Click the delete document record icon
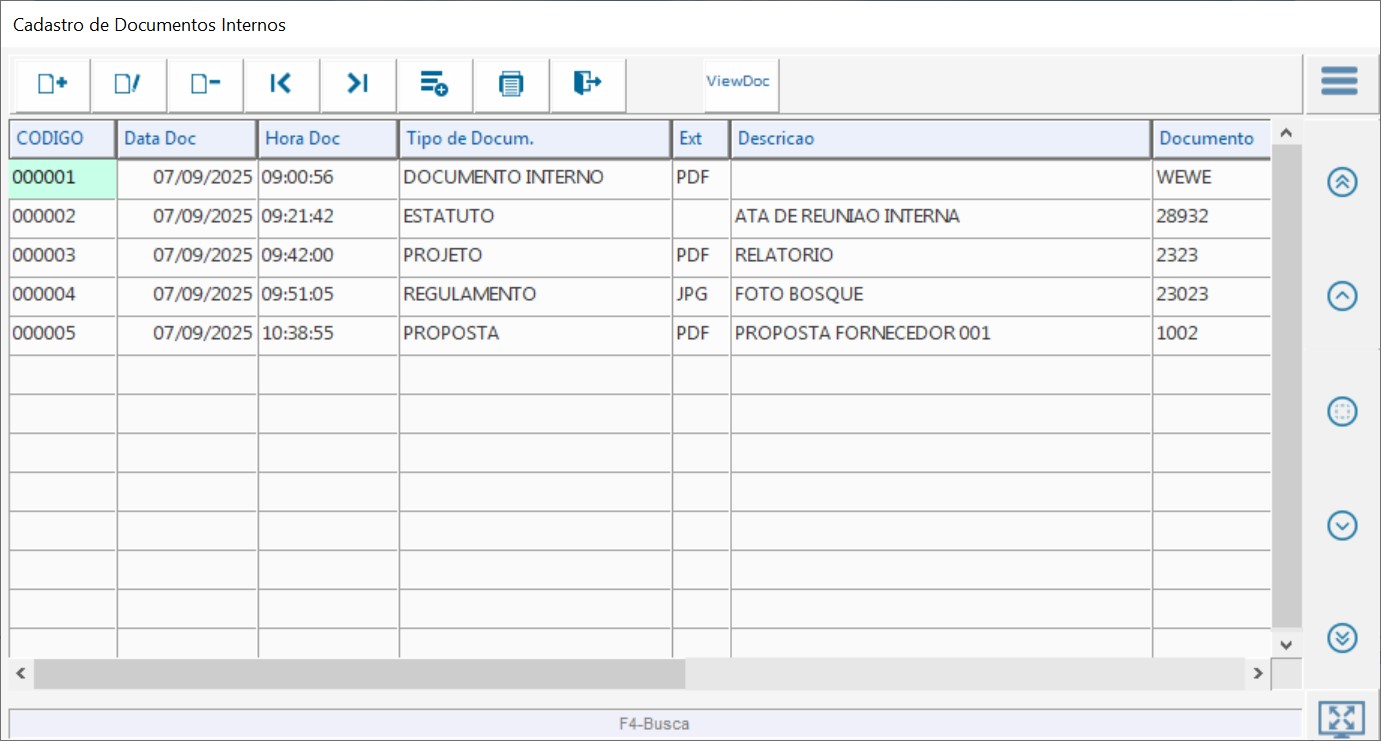This screenshot has height=741, width=1381. point(205,85)
